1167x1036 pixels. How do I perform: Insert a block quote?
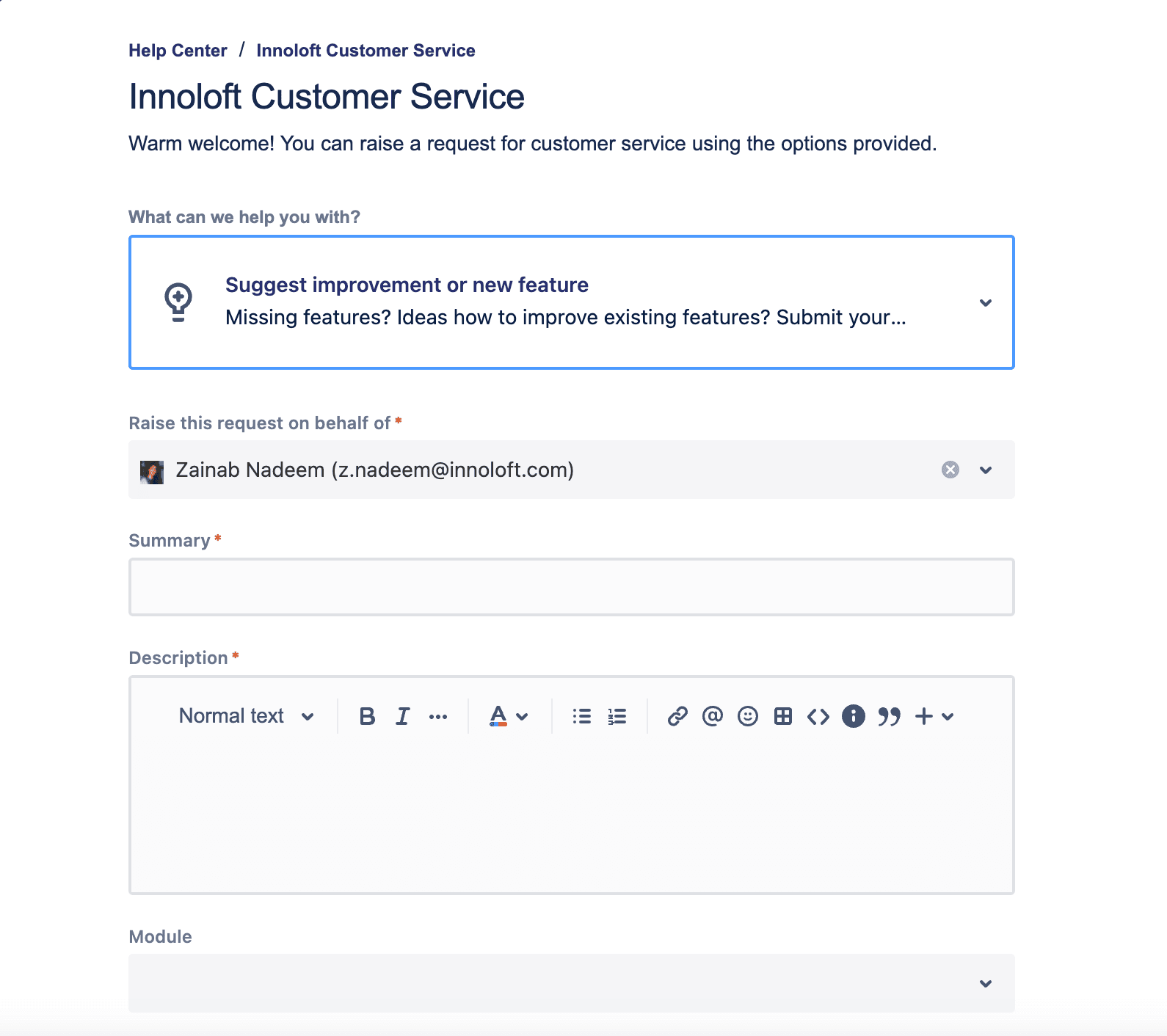pos(889,716)
